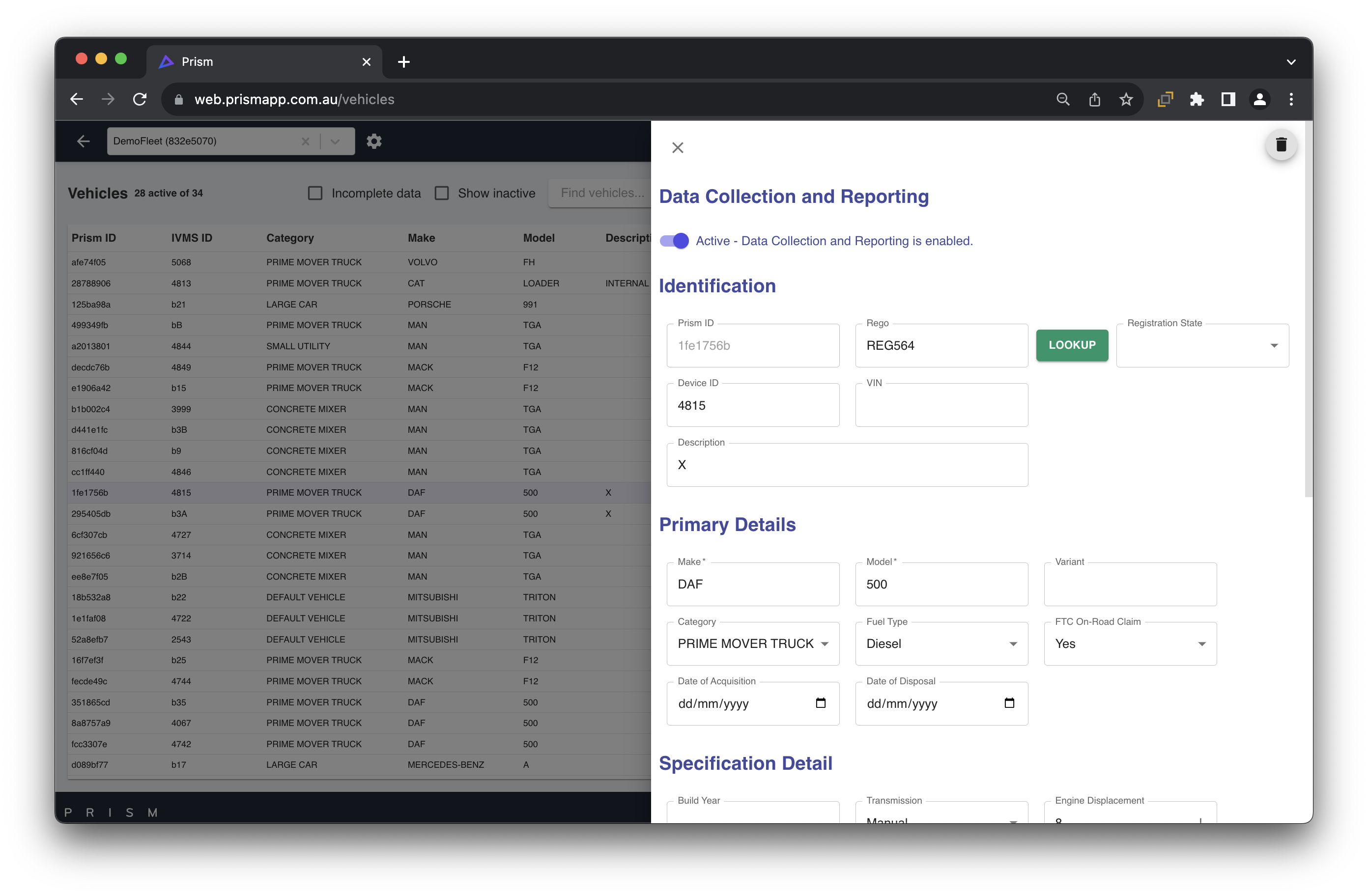
Task: Click the back arrow beside DemoFleet
Action: pos(84,141)
